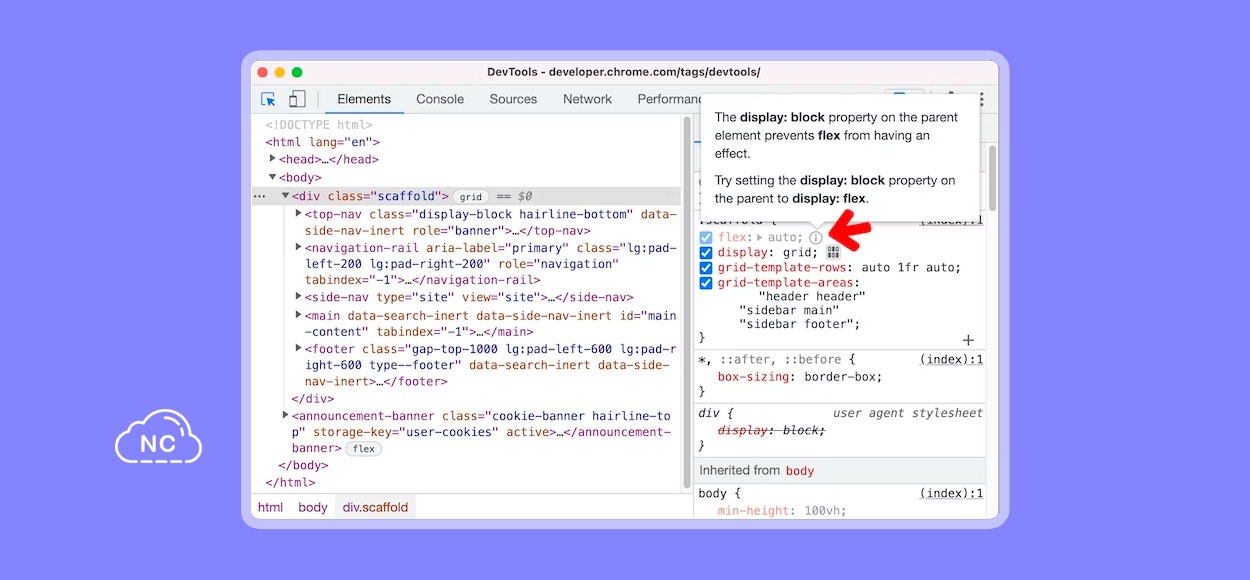Image resolution: width=1250 pixels, height=580 pixels.
Task: Open the Sources tab
Action: click(x=513, y=99)
